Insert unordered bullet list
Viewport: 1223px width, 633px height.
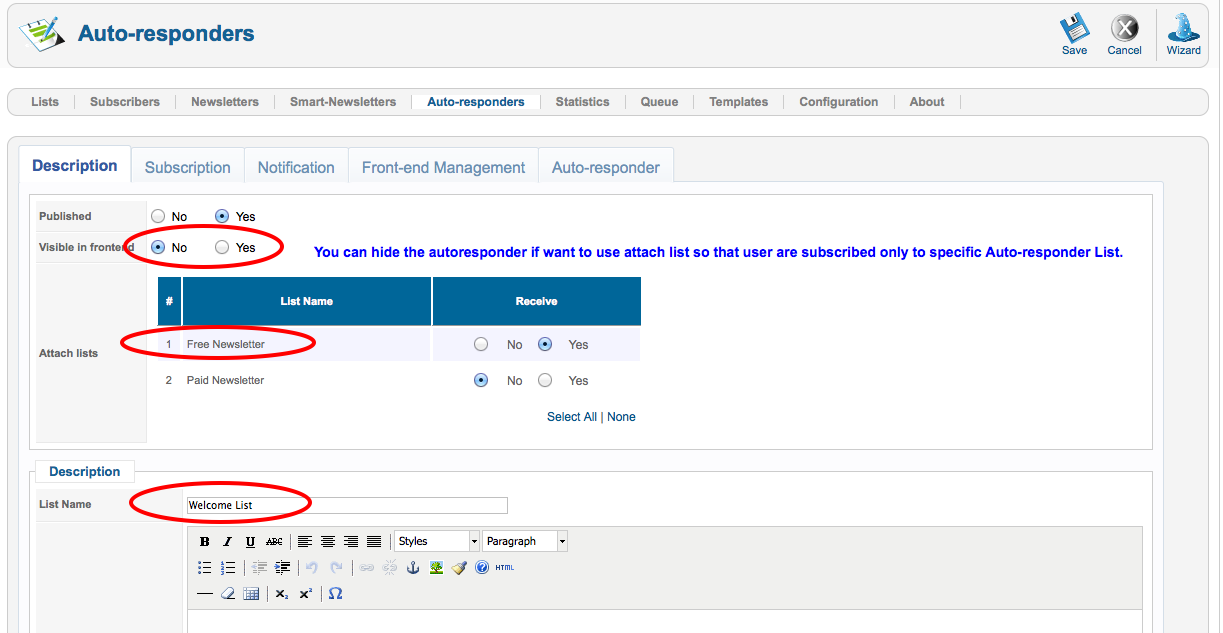[204, 567]
